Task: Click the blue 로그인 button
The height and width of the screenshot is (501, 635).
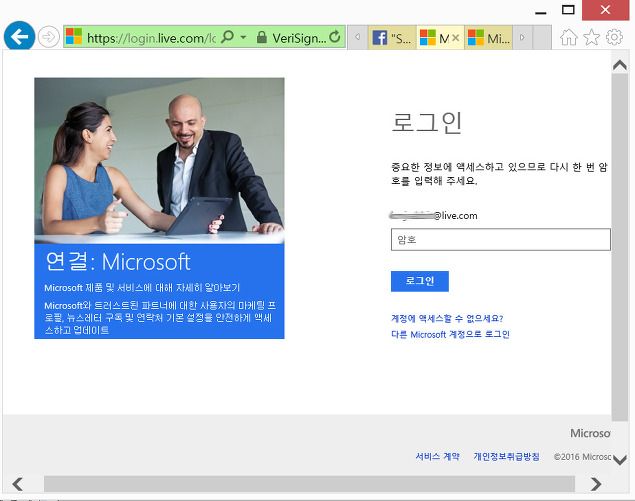Action: [x=420, y=281]
